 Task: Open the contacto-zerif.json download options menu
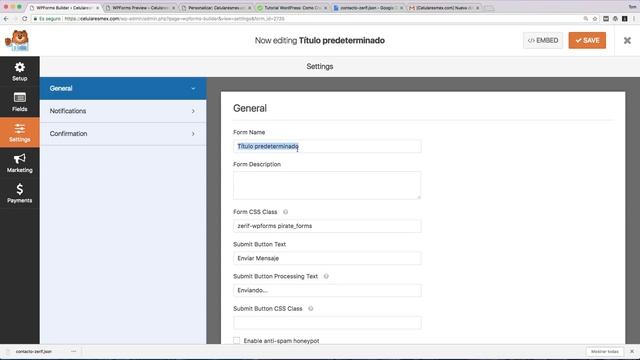coord(73,351)
